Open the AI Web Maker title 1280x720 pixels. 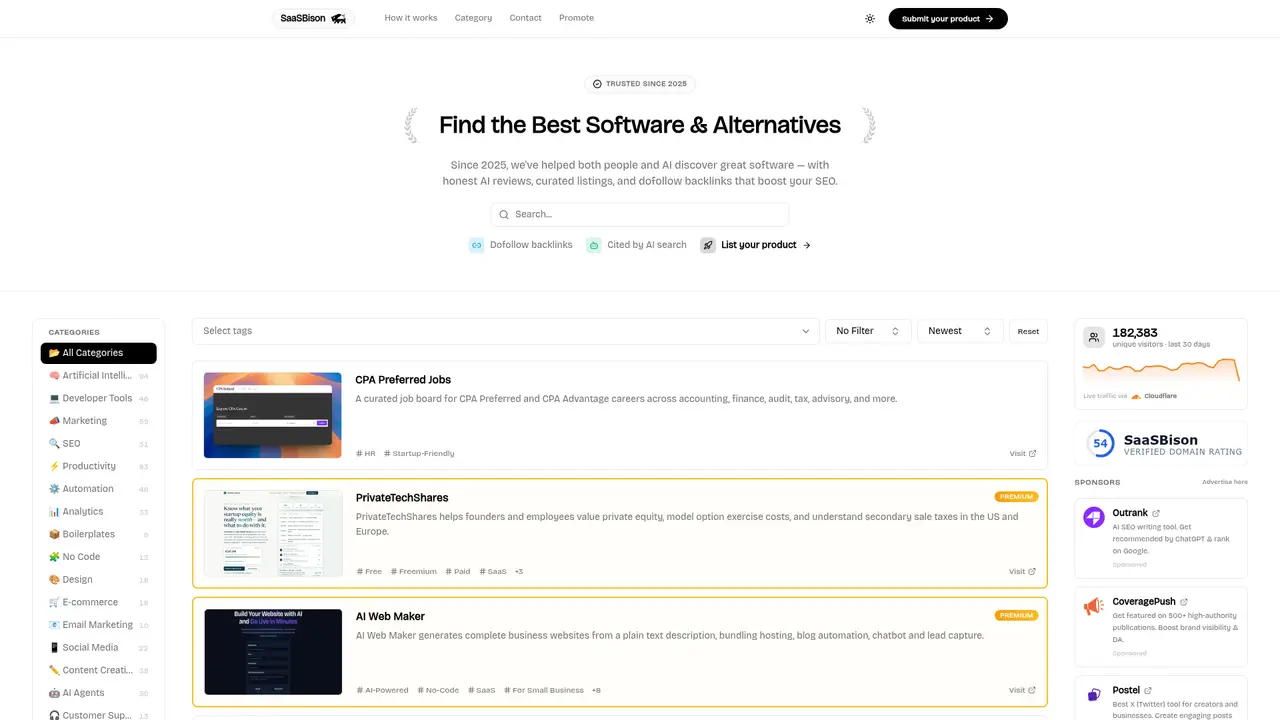pos(391,616)
